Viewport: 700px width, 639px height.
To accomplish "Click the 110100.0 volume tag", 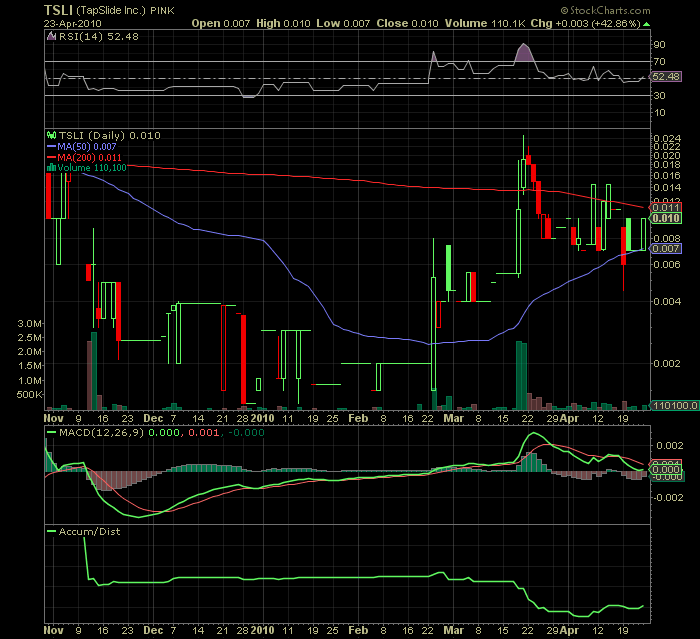I will point(675,405).
